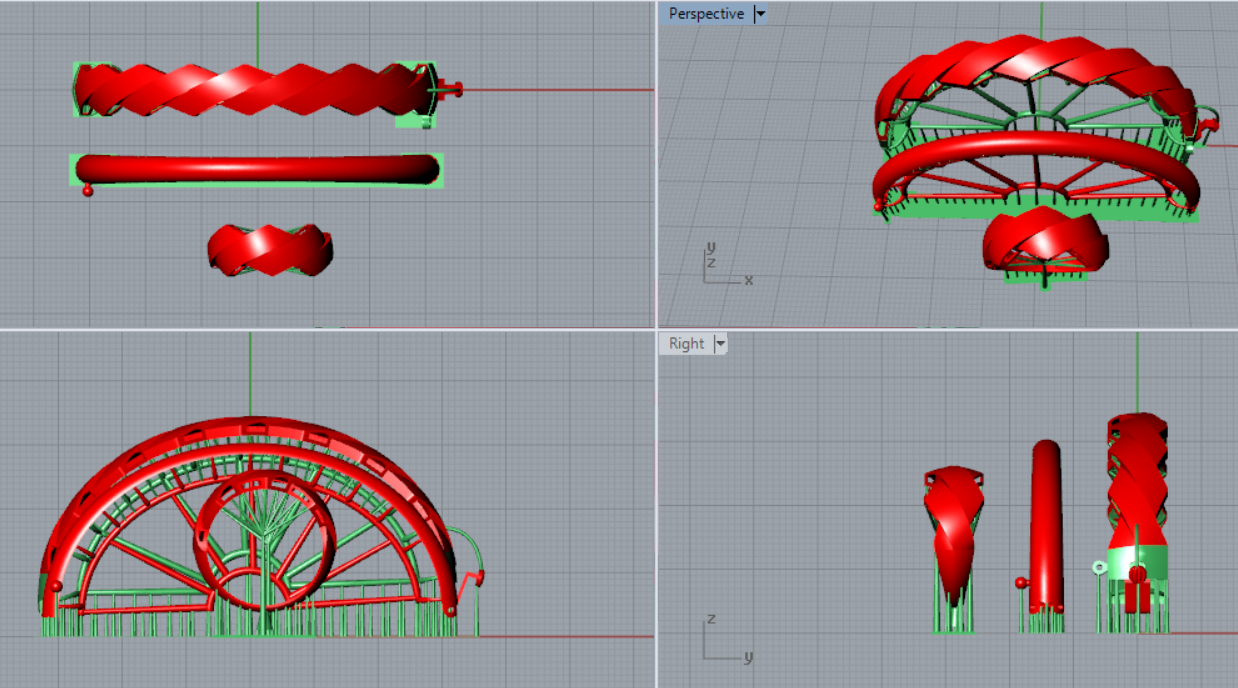
Task: Select the small twisted ring in Perspective viewport
Action: 1045,238
